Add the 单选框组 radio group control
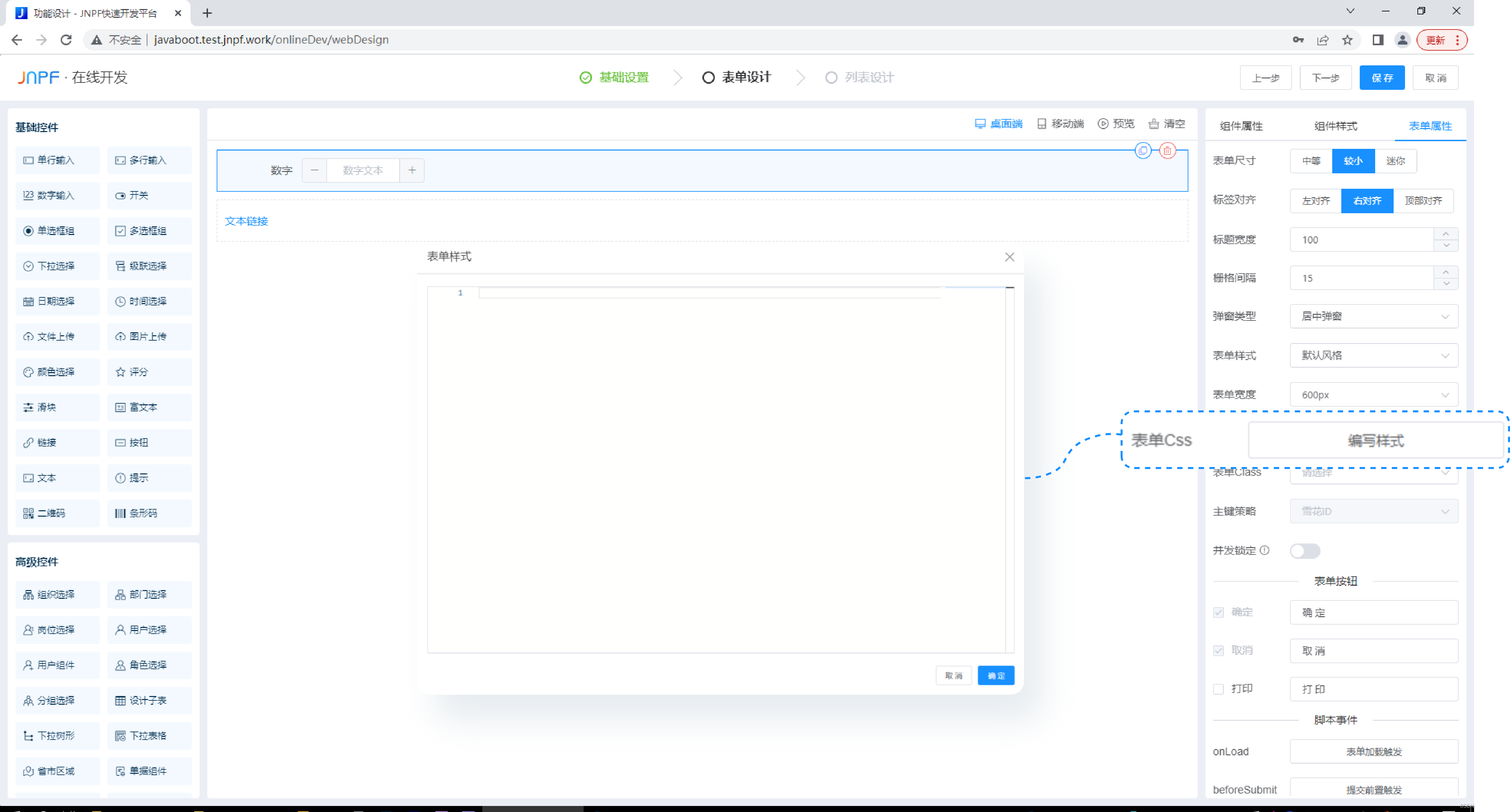 pyautogui.click(x=57, y=231)
